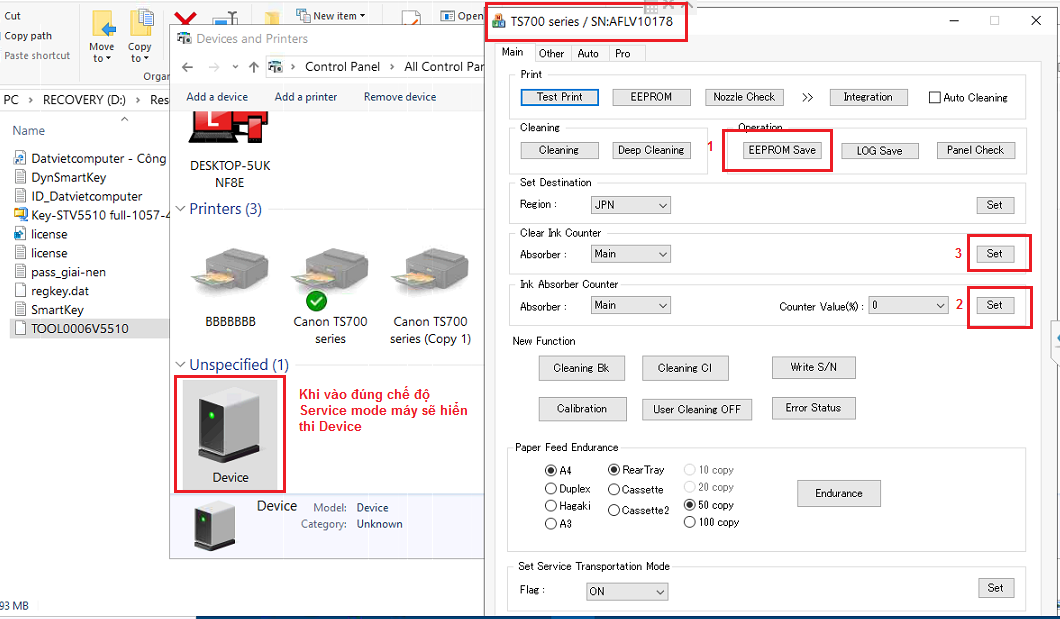Click the Panel Check button

tap(975, 151)
